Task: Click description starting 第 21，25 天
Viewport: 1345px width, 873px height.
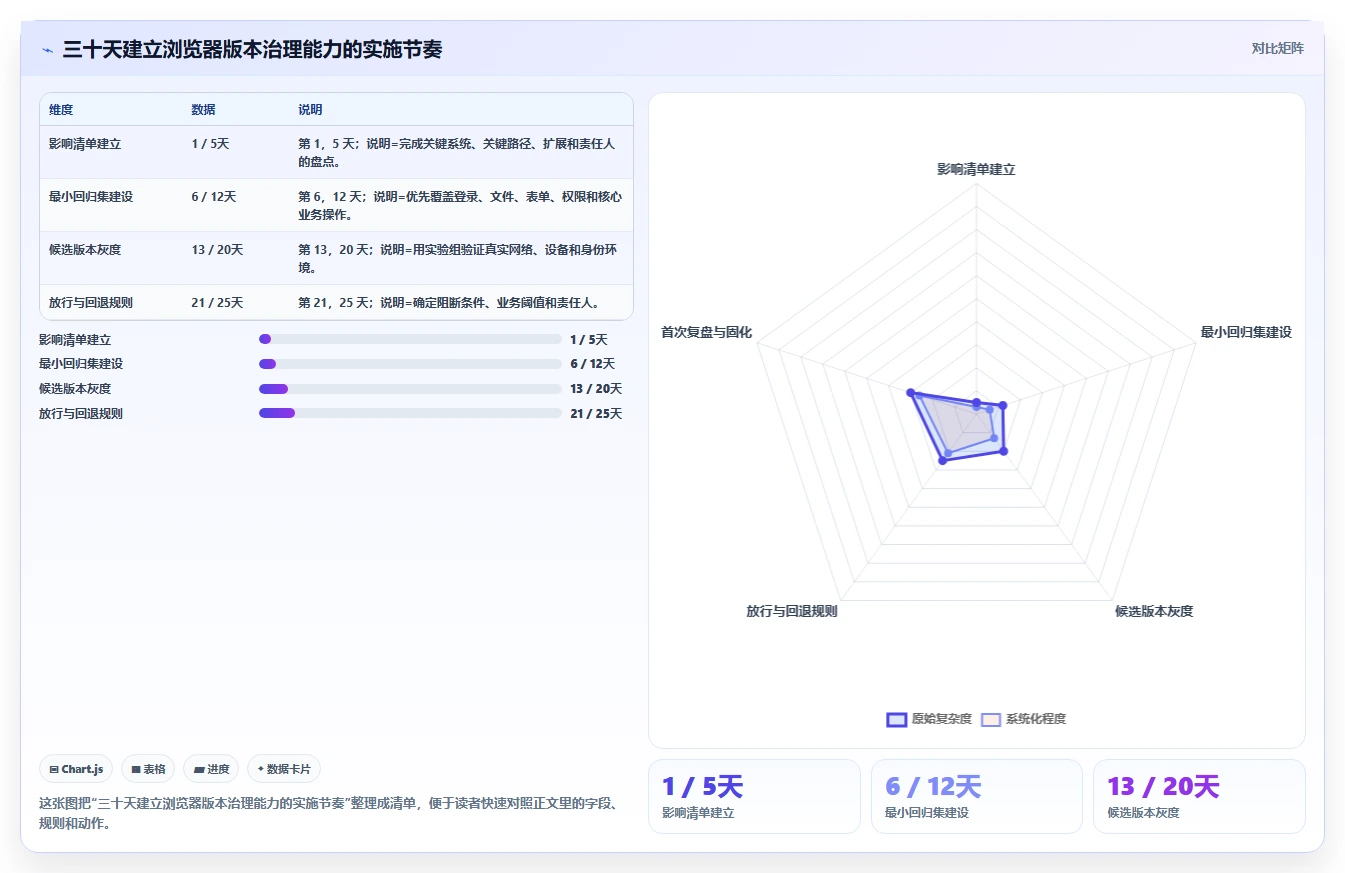Action: [x=449, y=303]
